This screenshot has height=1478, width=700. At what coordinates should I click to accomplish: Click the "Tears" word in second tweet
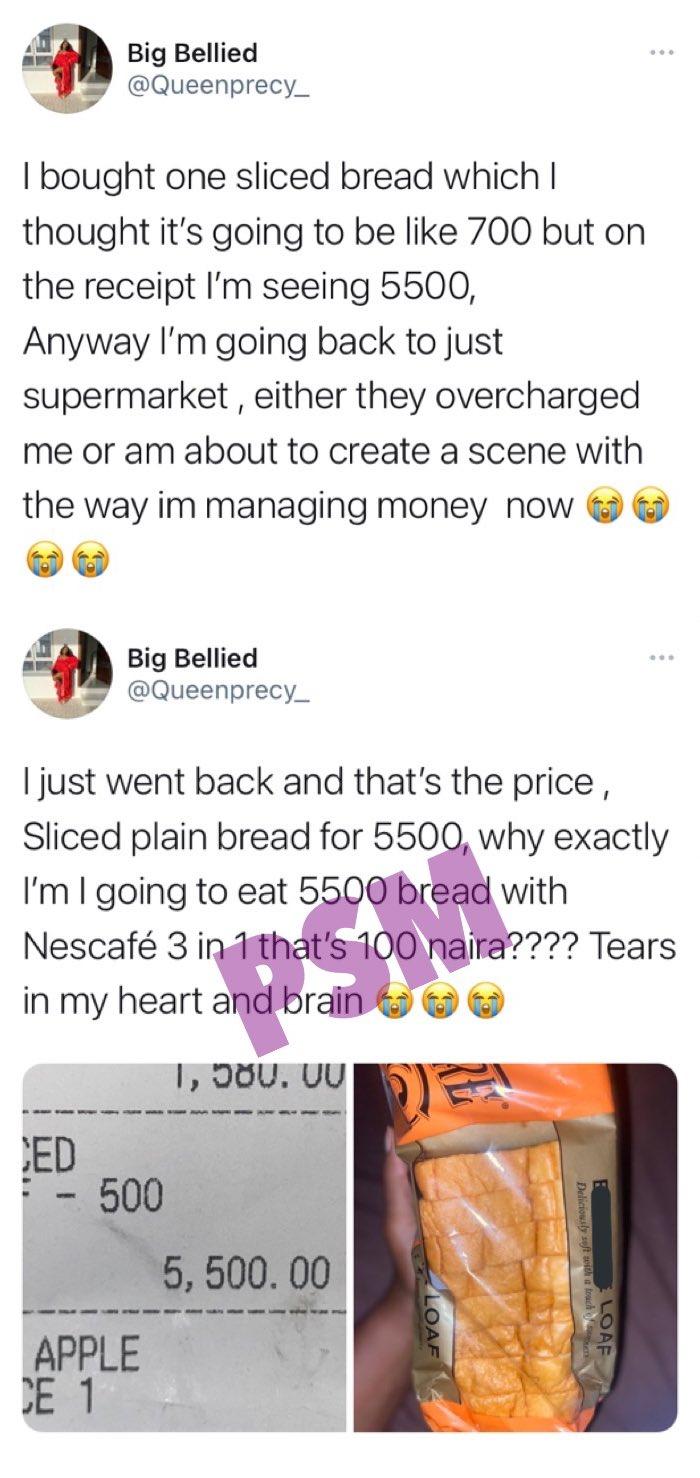pyautogui.click(x=632, y=946)
